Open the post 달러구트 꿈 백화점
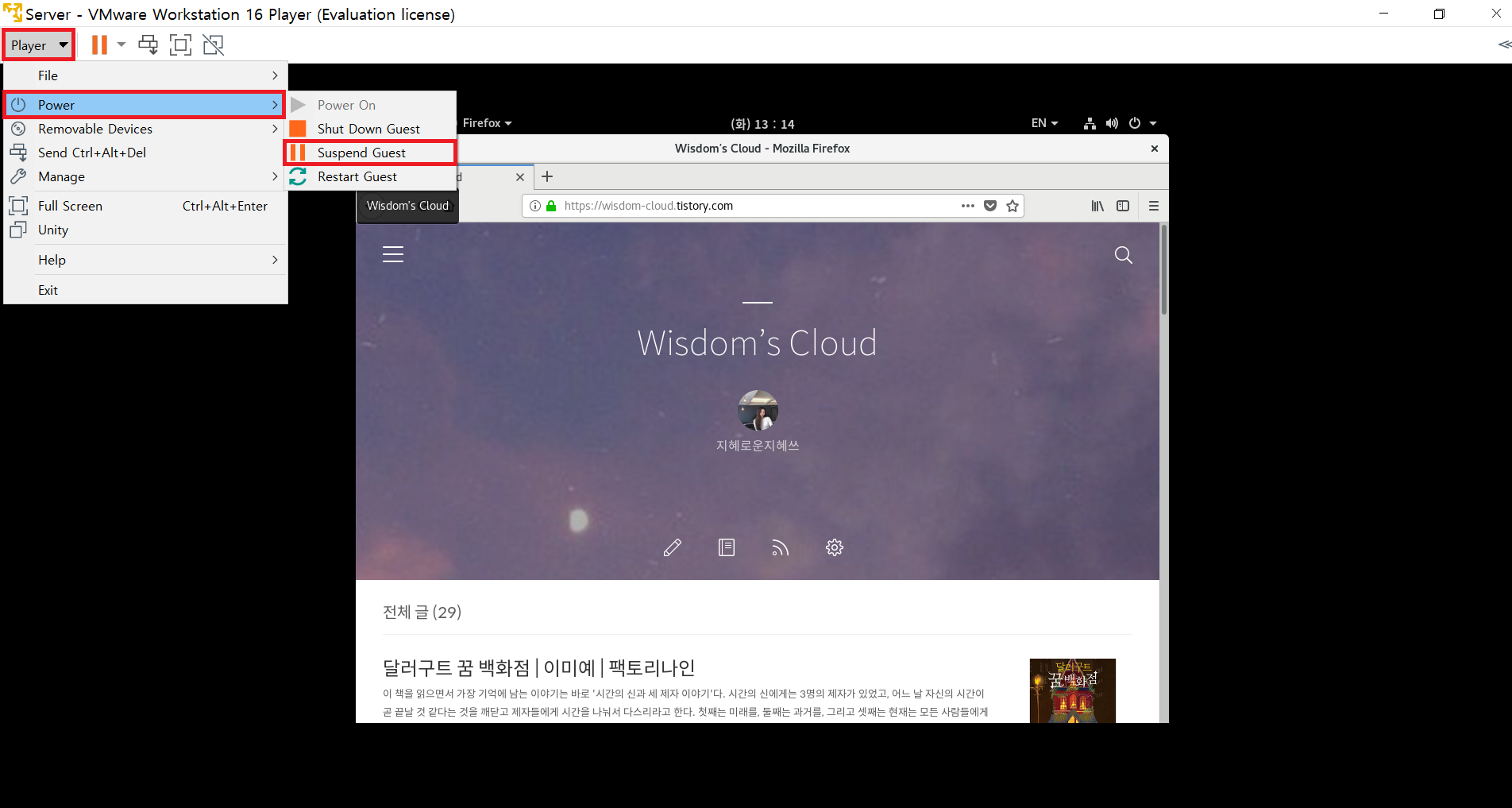Image resolution: width=1512 pixels, height=808 pixels. 539,667
